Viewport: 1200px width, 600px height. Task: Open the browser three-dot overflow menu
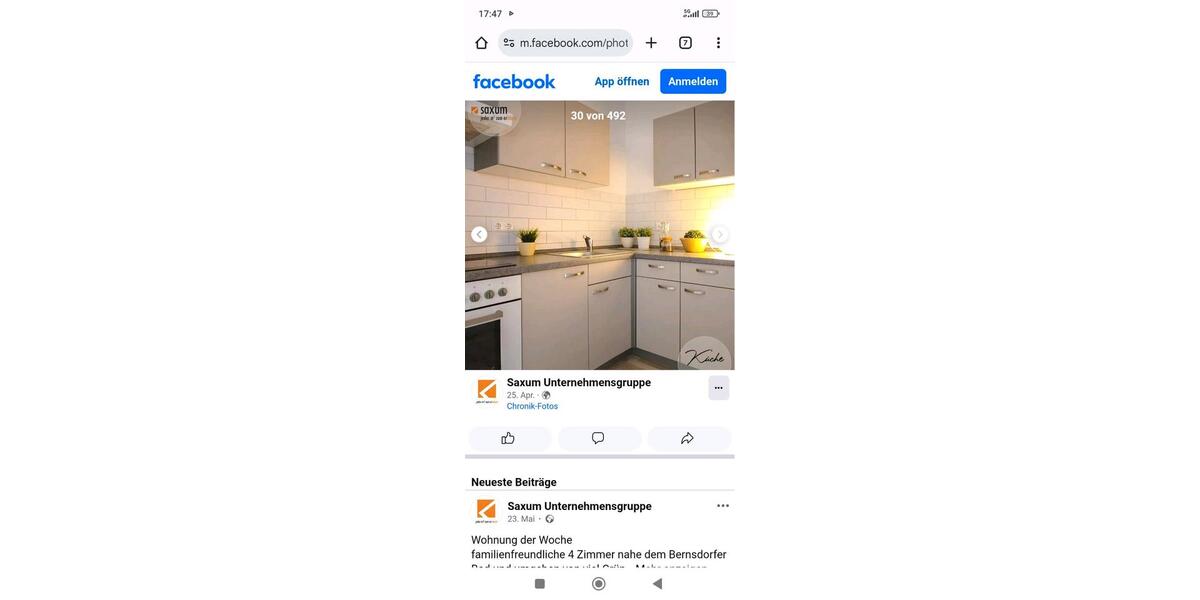[718, 43]
